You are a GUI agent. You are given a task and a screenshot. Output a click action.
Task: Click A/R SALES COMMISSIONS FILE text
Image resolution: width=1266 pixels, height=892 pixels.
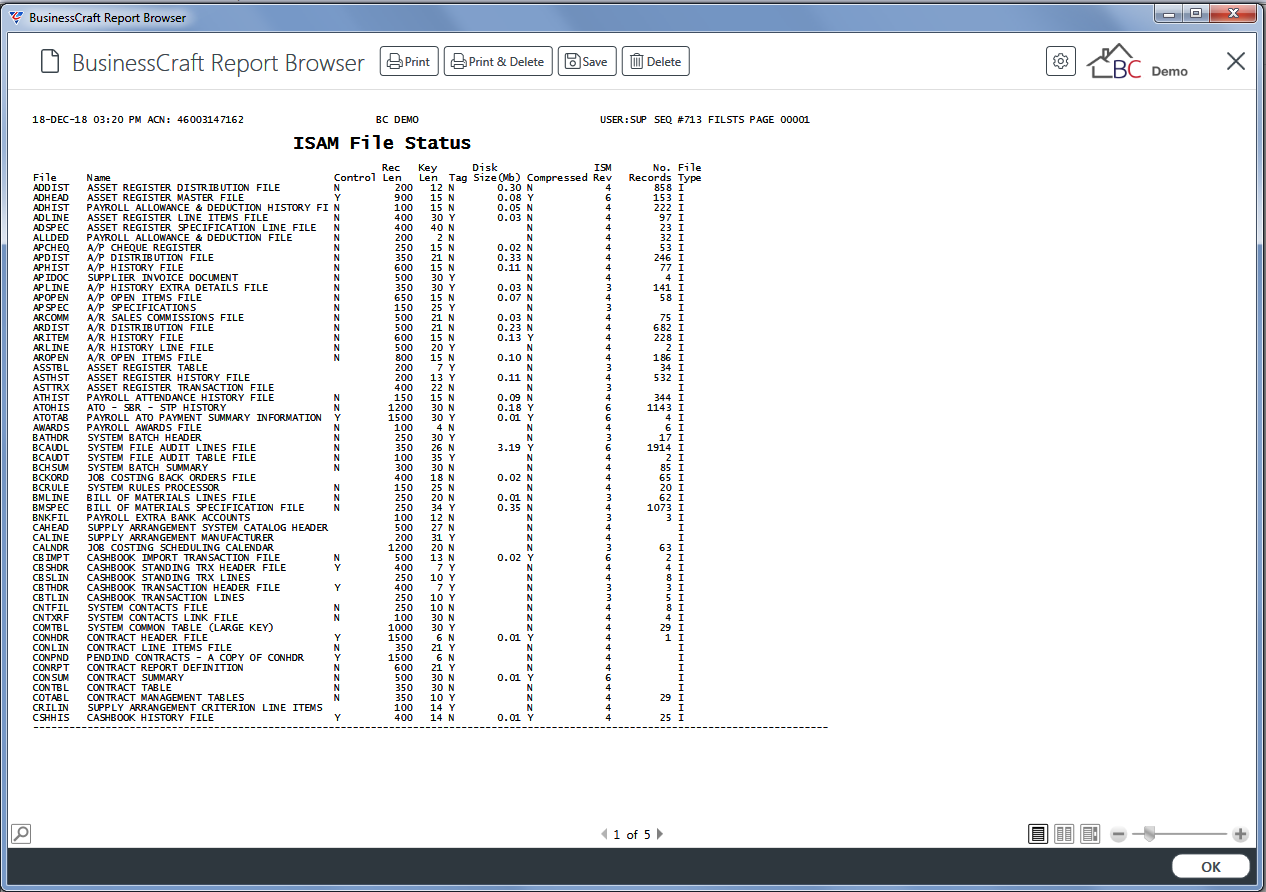pyautogui.click(x=165, y=318)
